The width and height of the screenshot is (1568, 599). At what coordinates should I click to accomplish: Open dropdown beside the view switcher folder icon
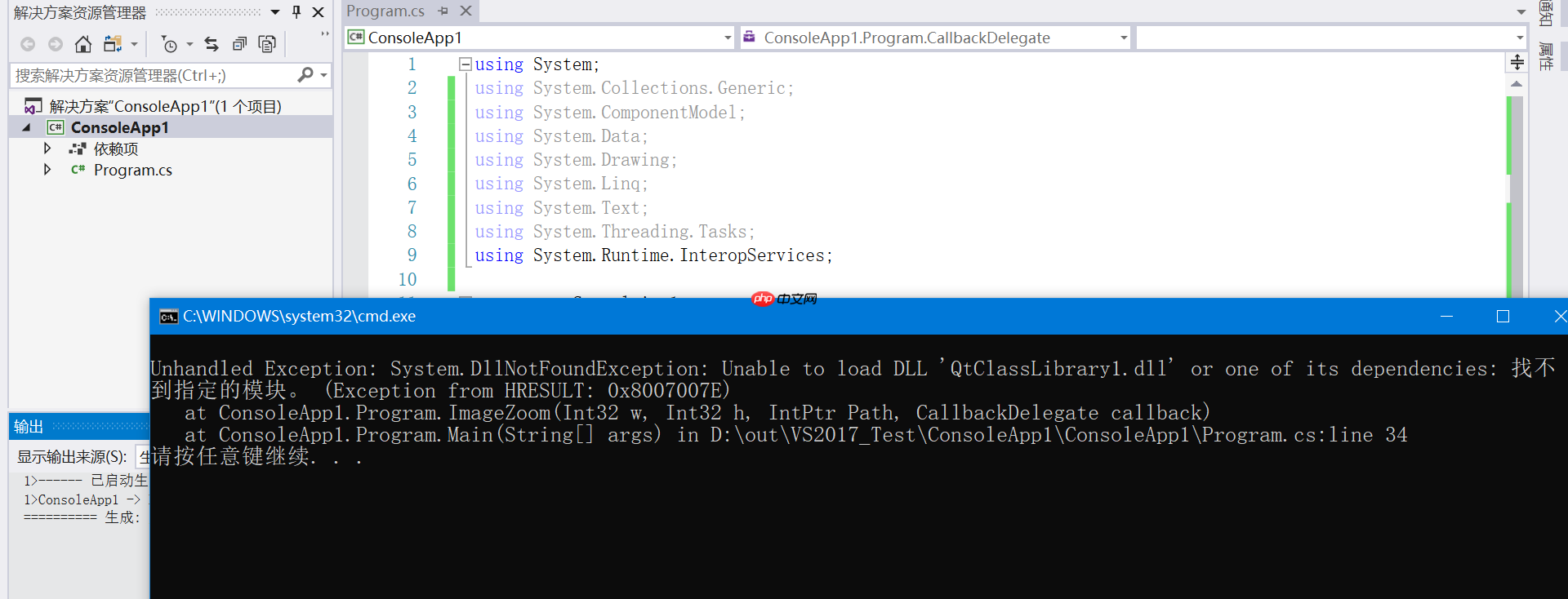pos(134,44)
